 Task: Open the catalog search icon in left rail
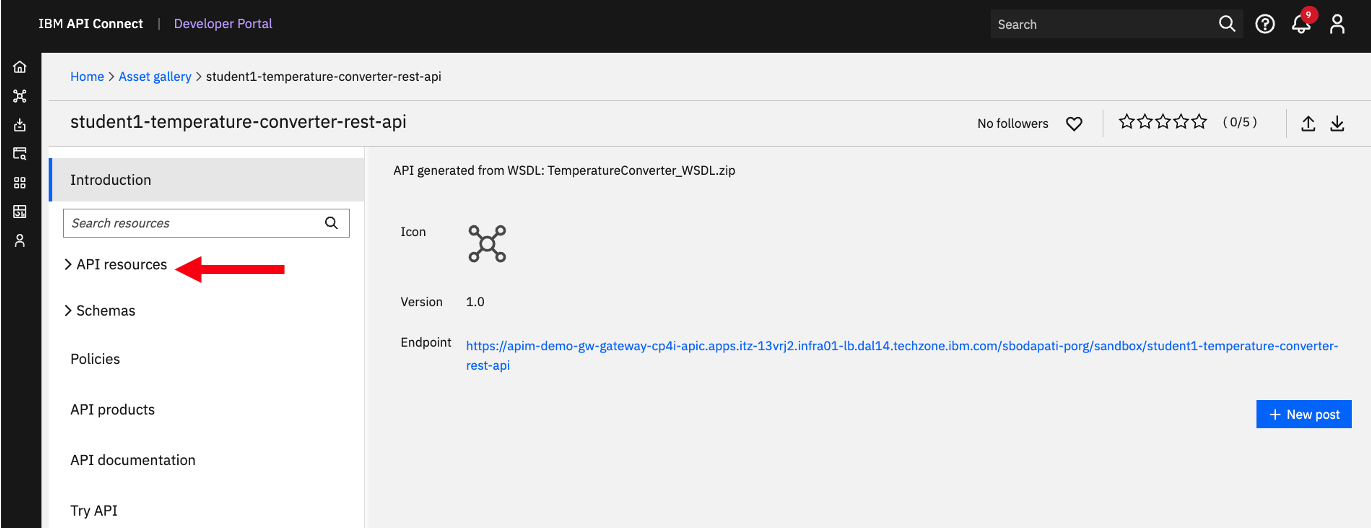tap(20, 154)
